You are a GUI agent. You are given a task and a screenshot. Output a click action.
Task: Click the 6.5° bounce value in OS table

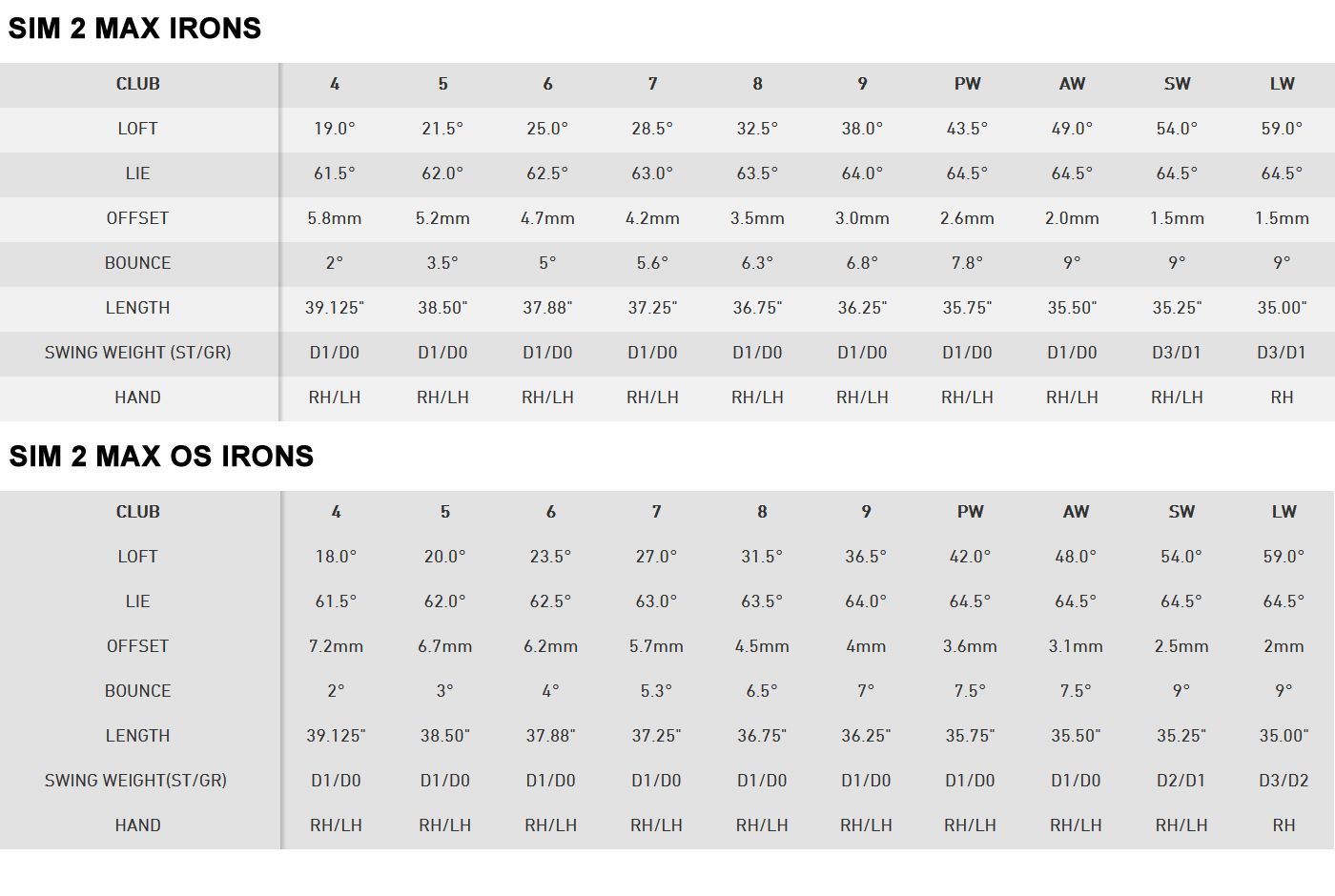762,691
